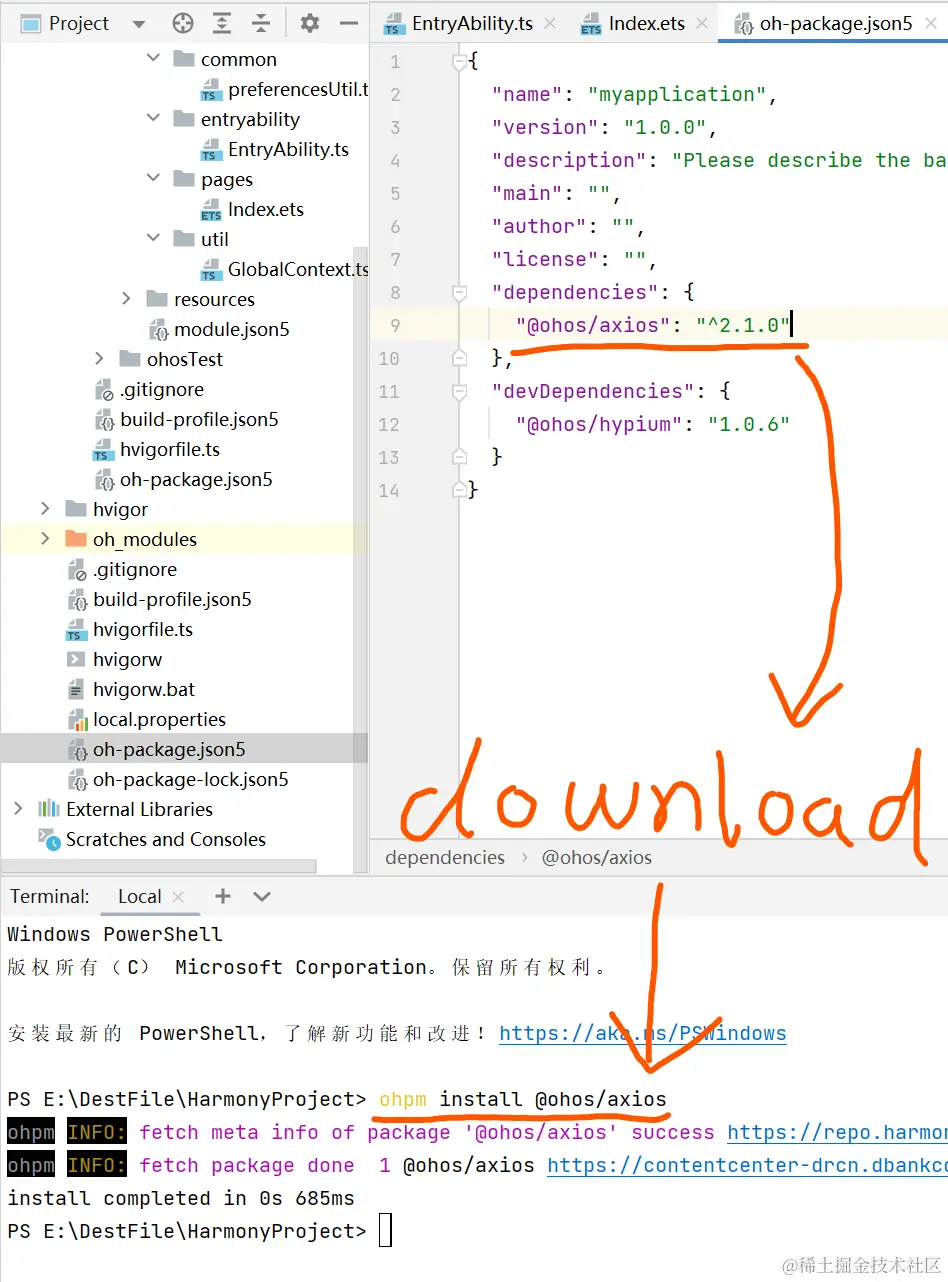The image size is (948, 1282).
Task: Click the entry-level .gitignore file icon
Action: pyautogui.click(x=104, y=389)
